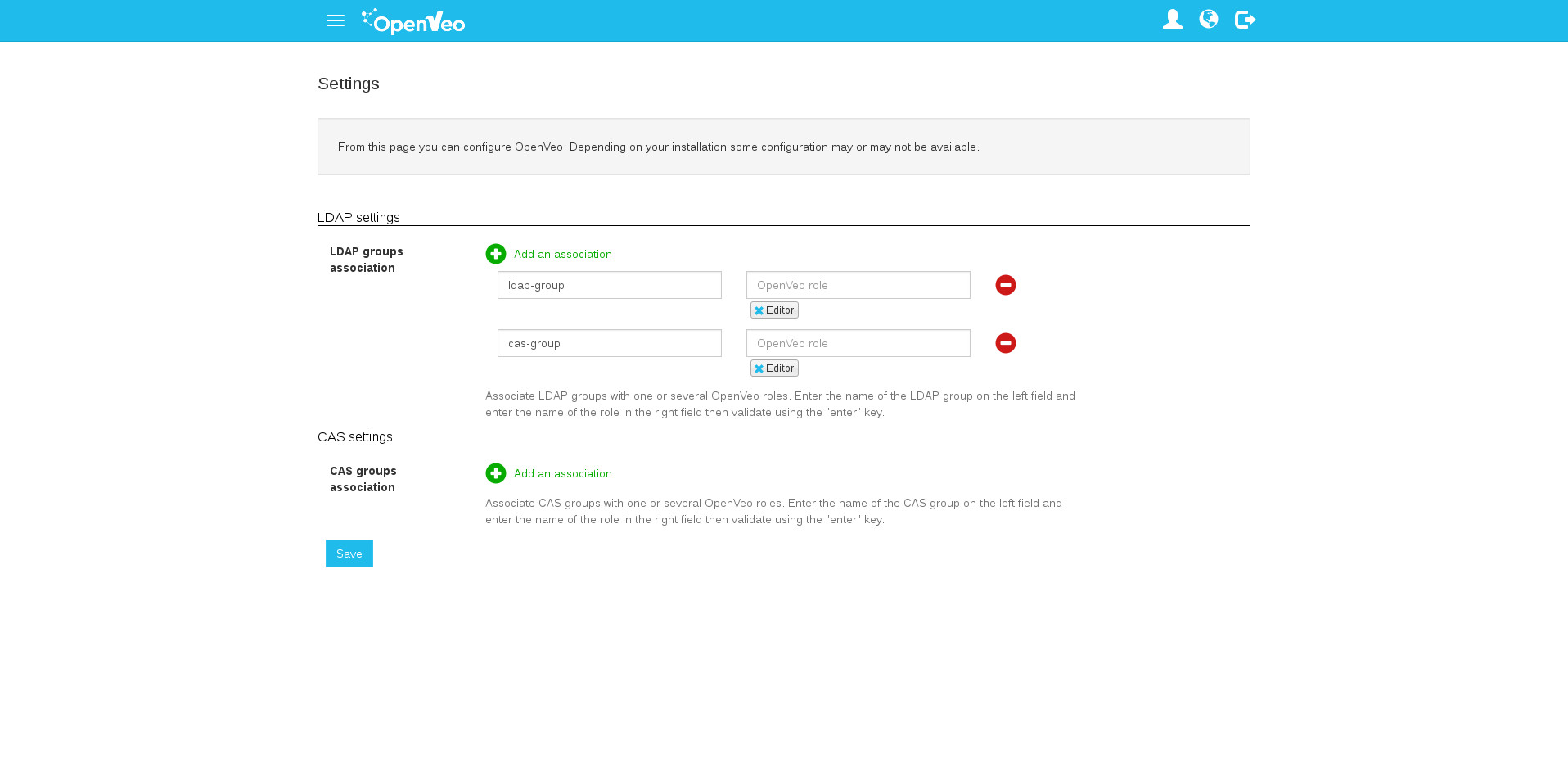
Task: Focus the cas-group name field
Action: (610, 343)
